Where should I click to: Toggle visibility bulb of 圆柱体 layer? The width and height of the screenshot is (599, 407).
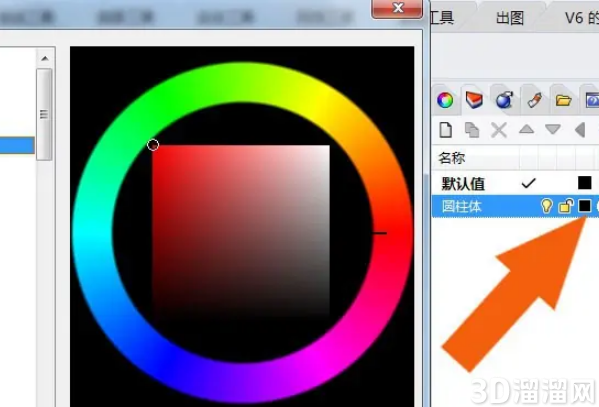[547, 206]
